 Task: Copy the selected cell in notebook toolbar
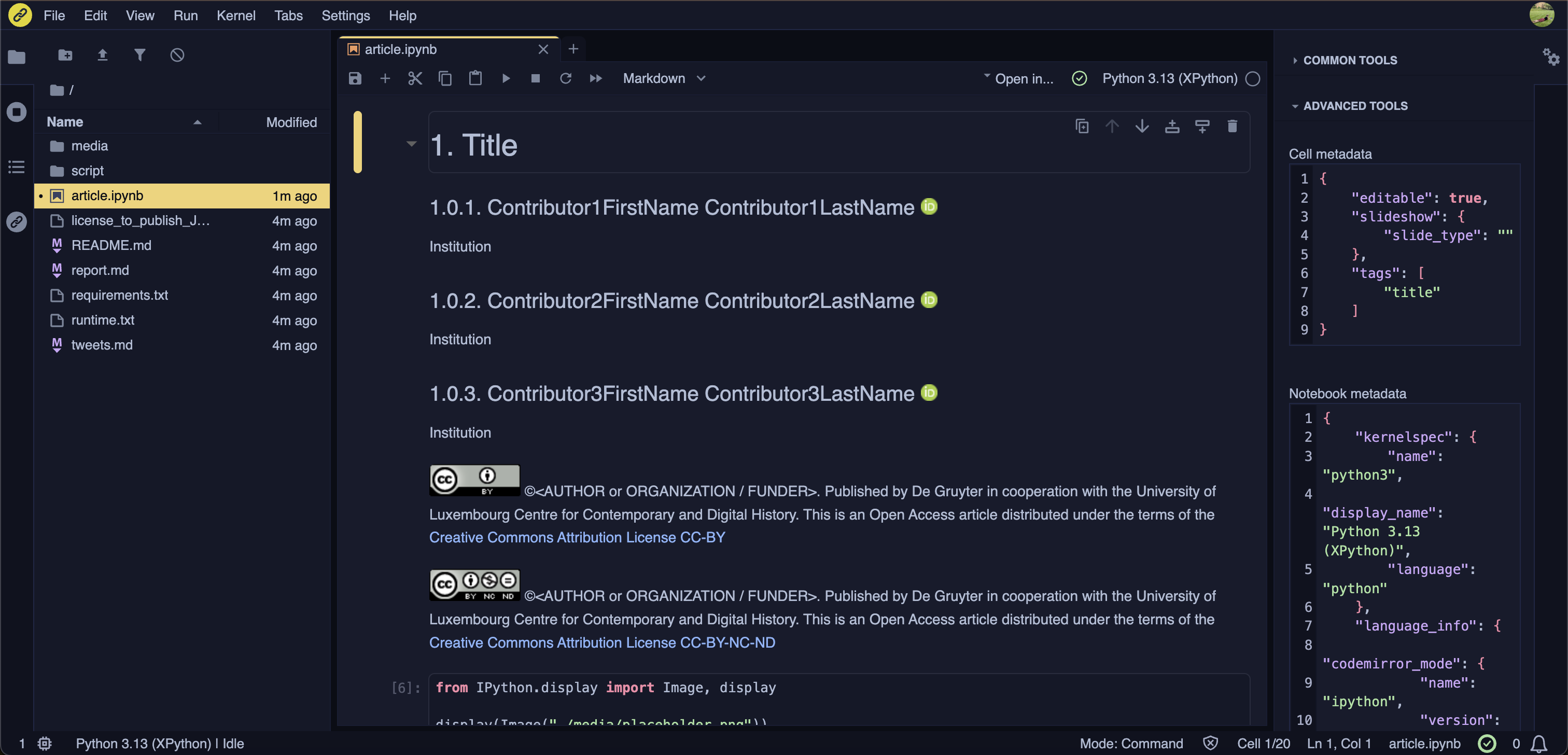(x=445, y=78)
